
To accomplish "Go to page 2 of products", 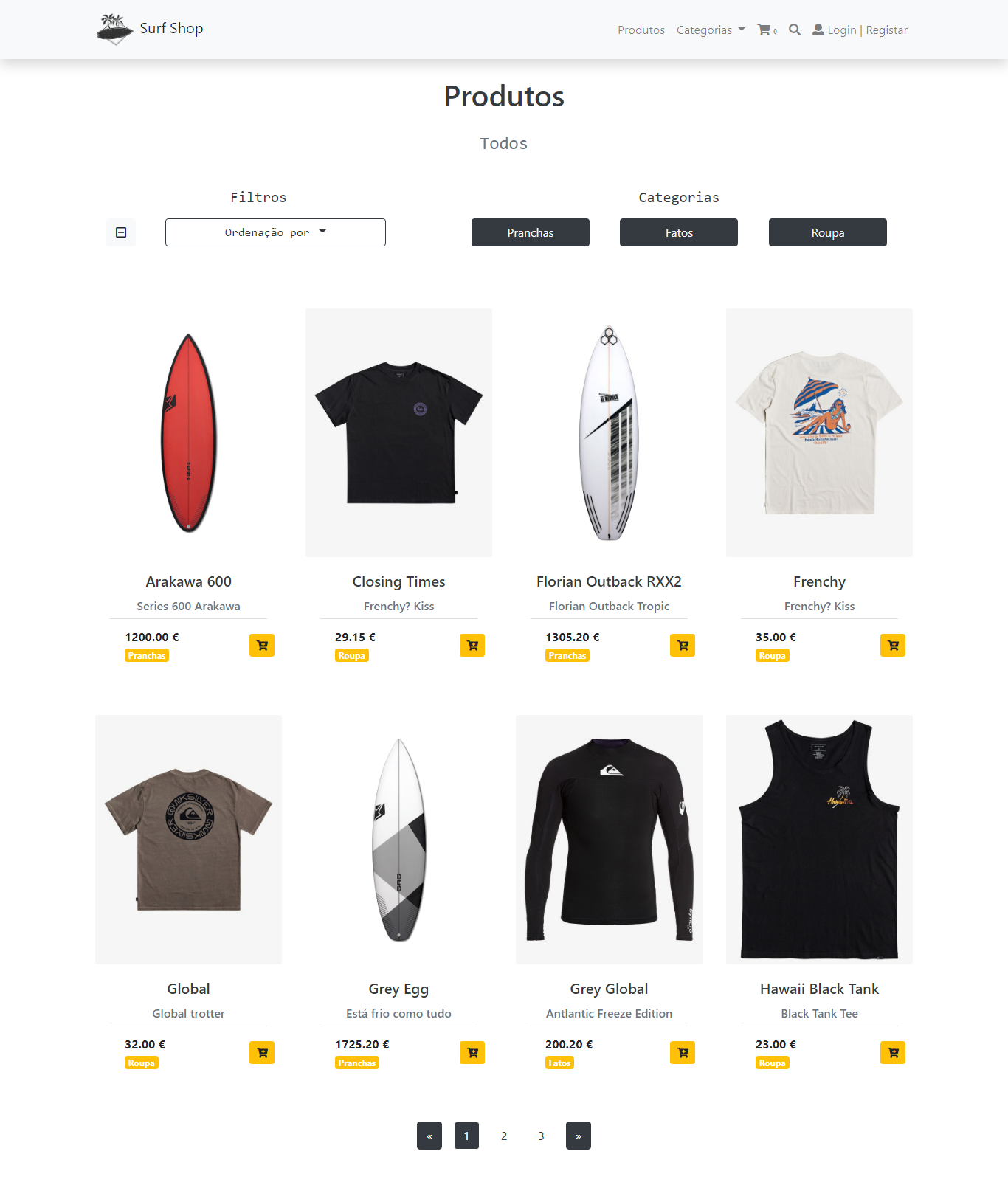I will tap(504, 1136).
